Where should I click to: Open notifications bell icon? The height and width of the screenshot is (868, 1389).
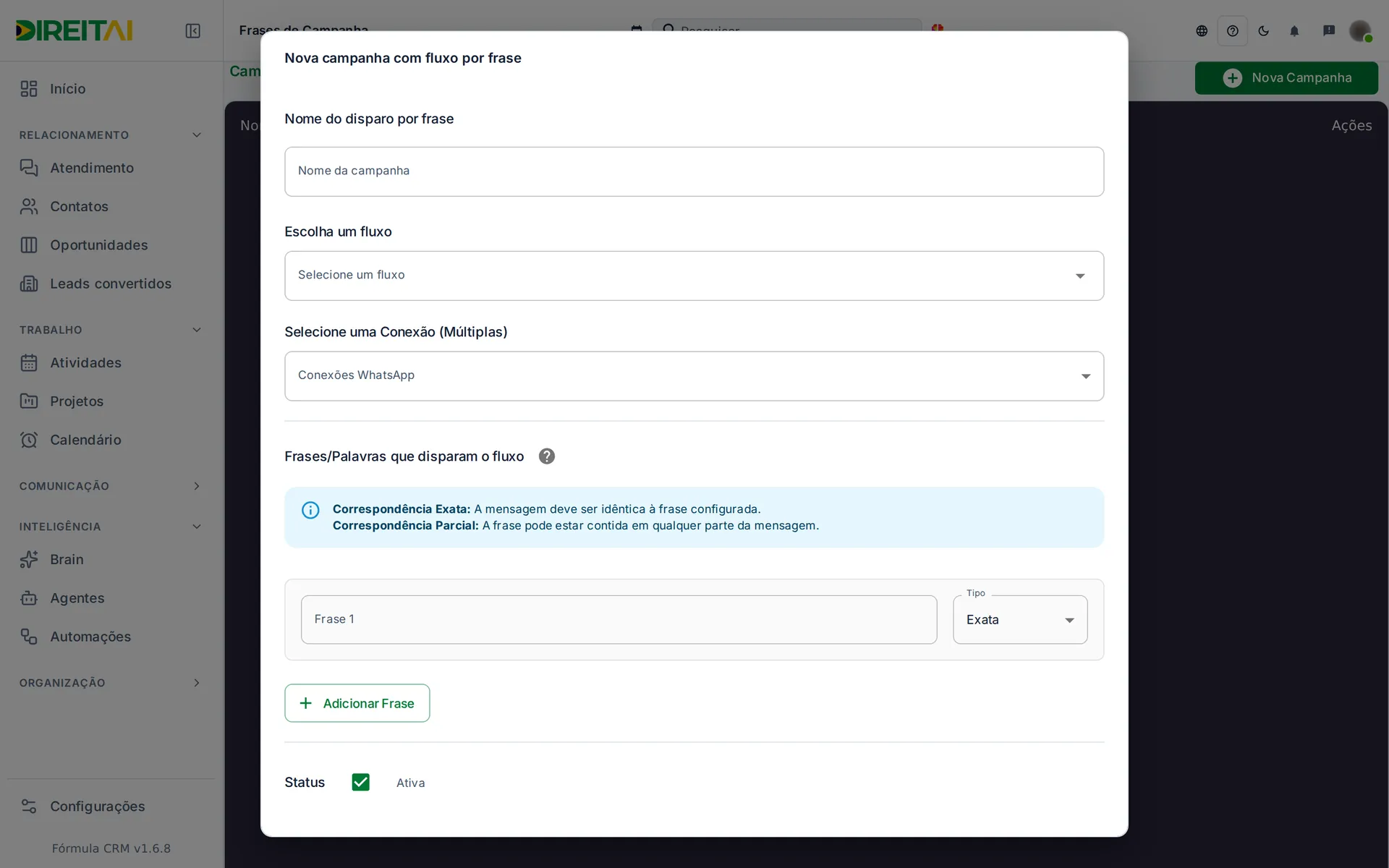pos(1294,31)
